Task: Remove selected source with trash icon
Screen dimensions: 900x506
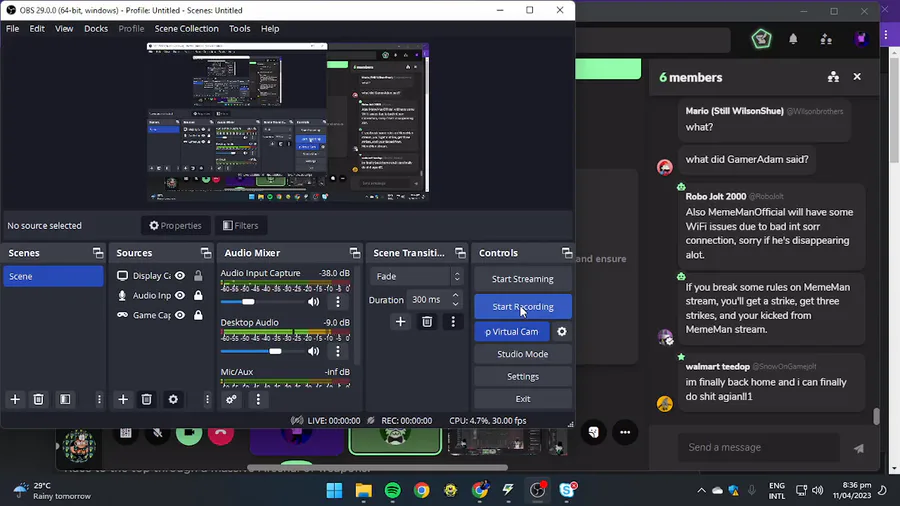Action: 146,399
